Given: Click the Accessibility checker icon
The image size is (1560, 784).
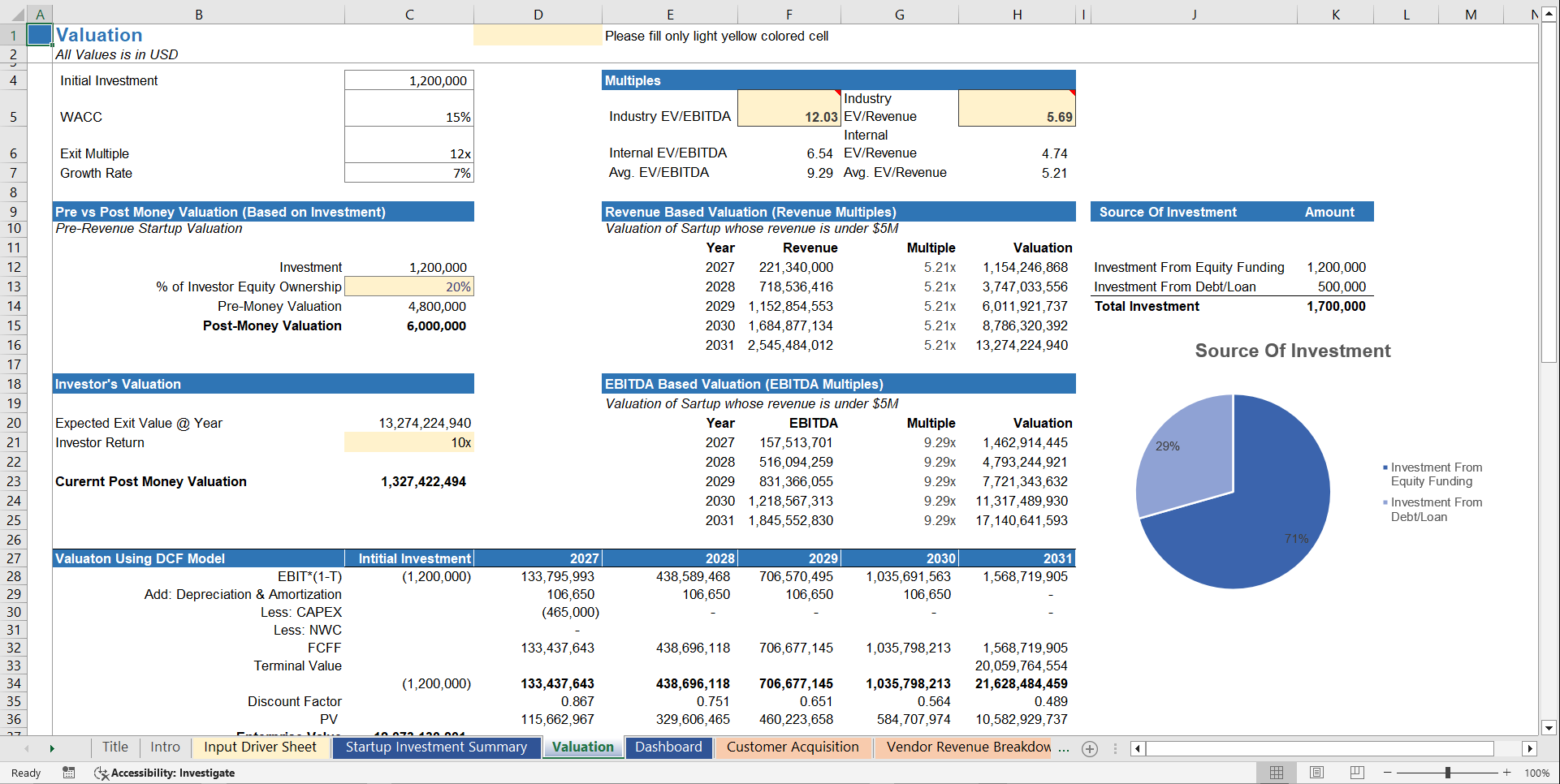Looking at the screenshot, I should pyautogui.click(x=102, y=773).
